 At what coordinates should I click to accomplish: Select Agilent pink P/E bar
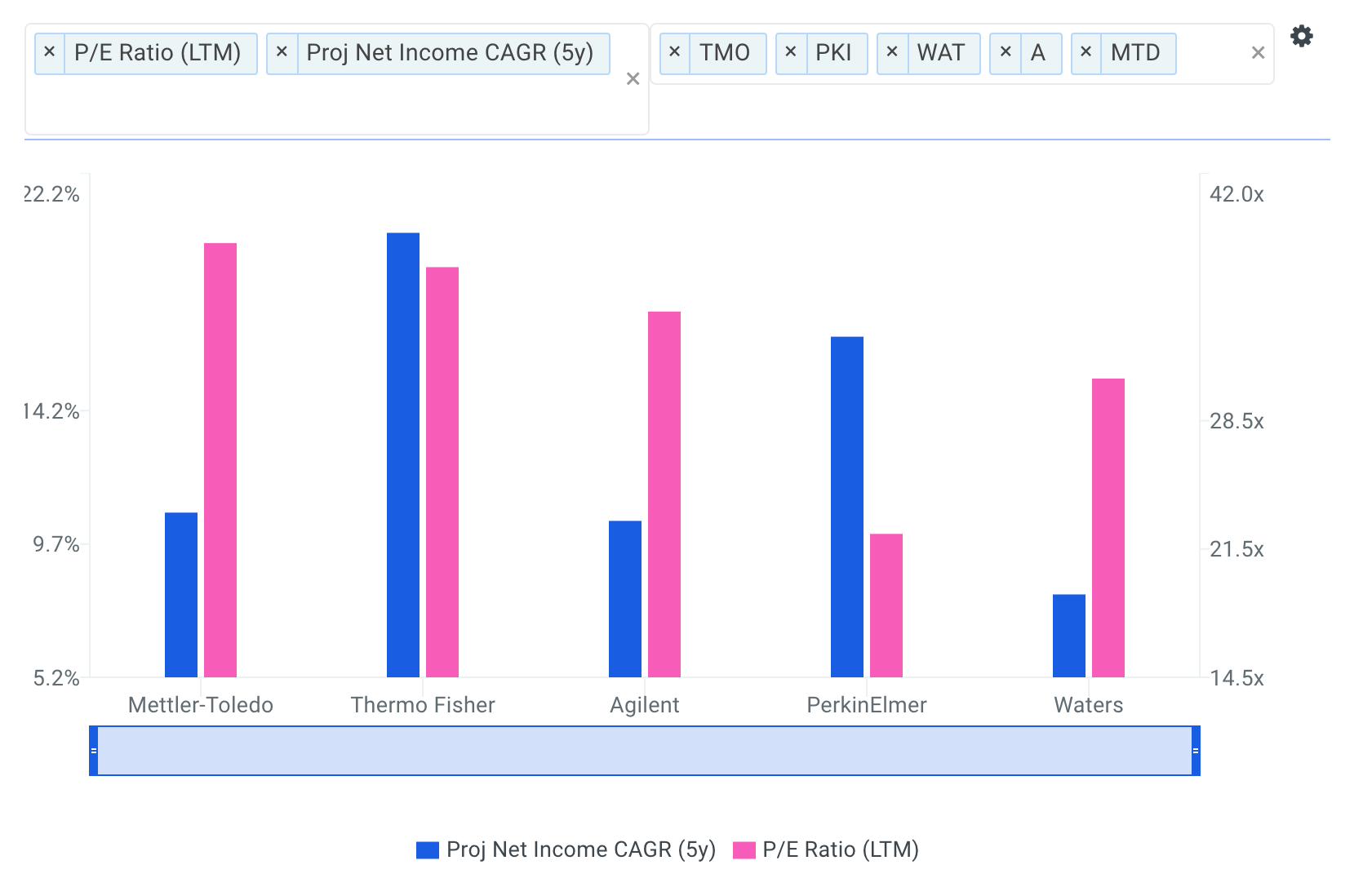(x=664, y=495)
